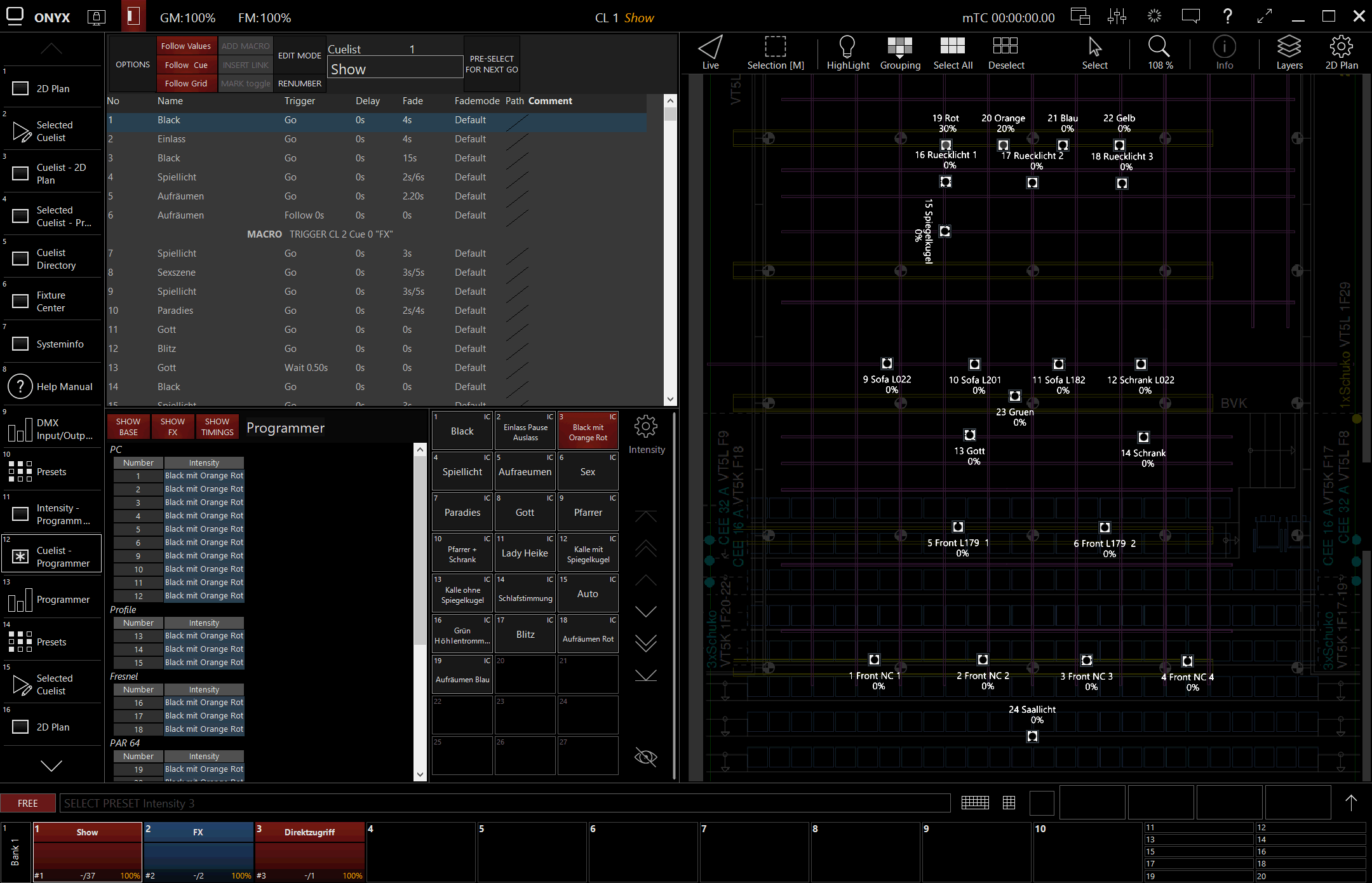Page down the preset list with the double chevron
This screenshot has width=1372, height=883.
click(x=646, y=644)
